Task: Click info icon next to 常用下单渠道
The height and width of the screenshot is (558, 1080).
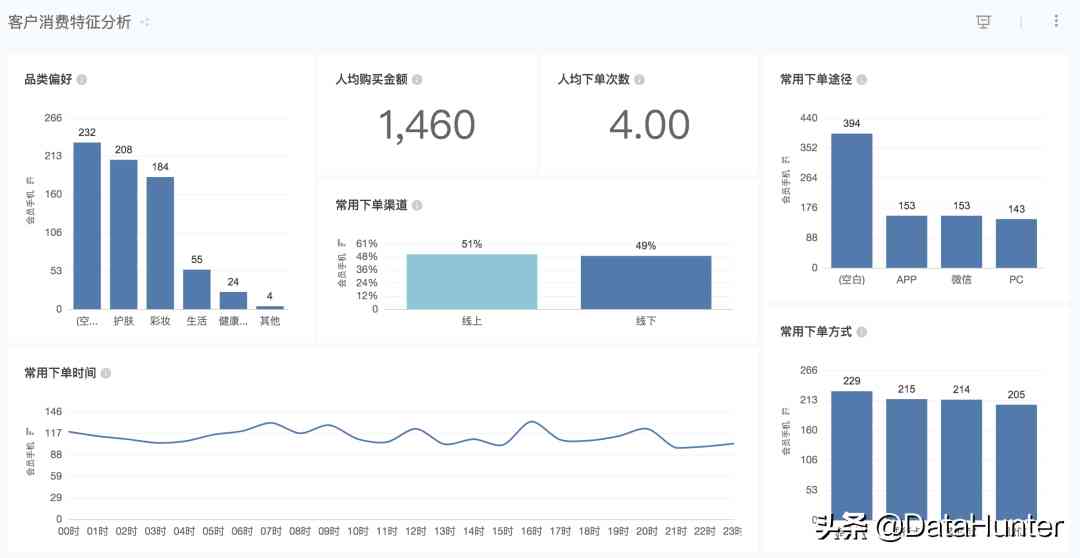Action: 417,205
